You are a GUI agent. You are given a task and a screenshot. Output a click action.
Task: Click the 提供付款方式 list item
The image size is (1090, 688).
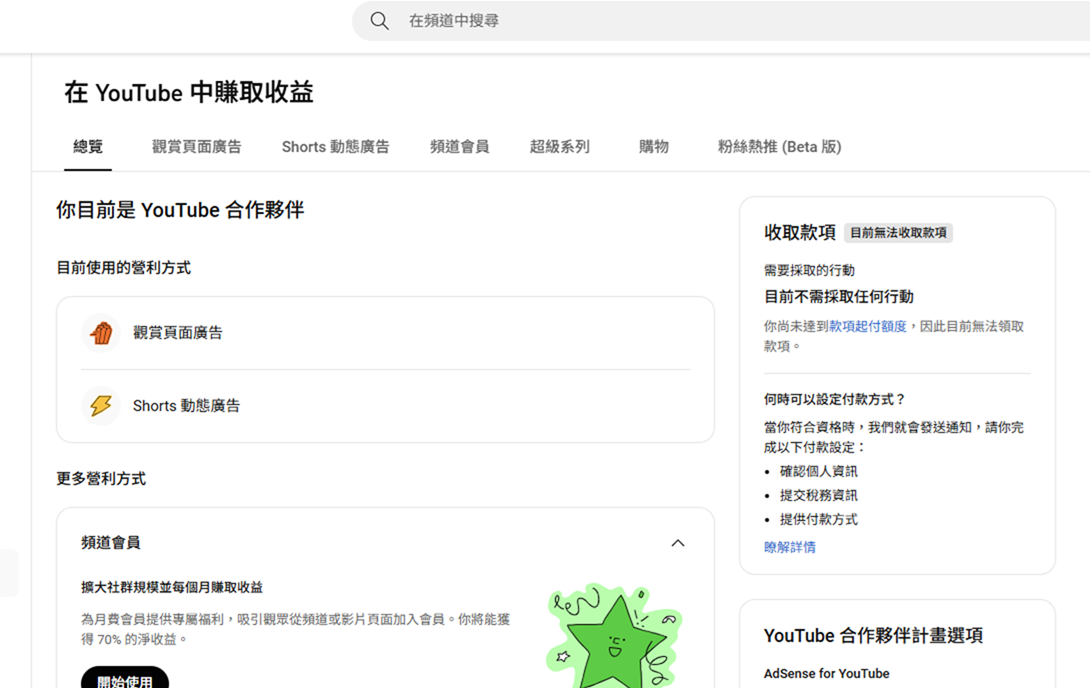coord(818,519)
